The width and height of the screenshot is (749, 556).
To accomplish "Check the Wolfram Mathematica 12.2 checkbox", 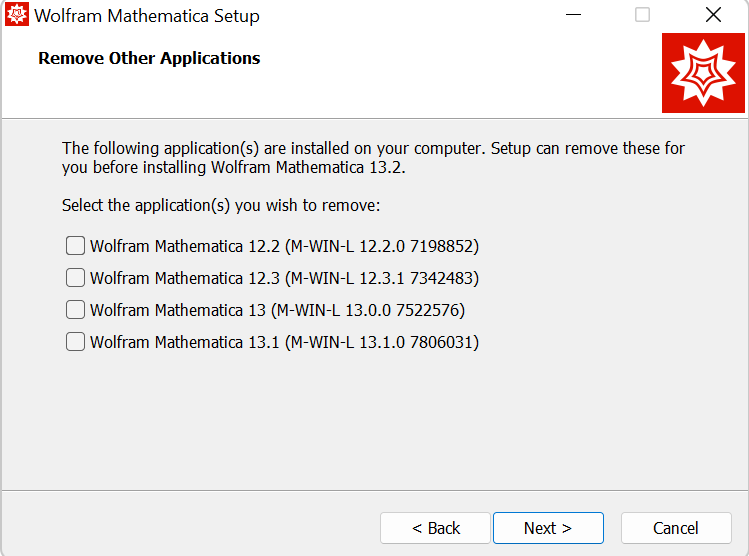I will click(75, 246).
